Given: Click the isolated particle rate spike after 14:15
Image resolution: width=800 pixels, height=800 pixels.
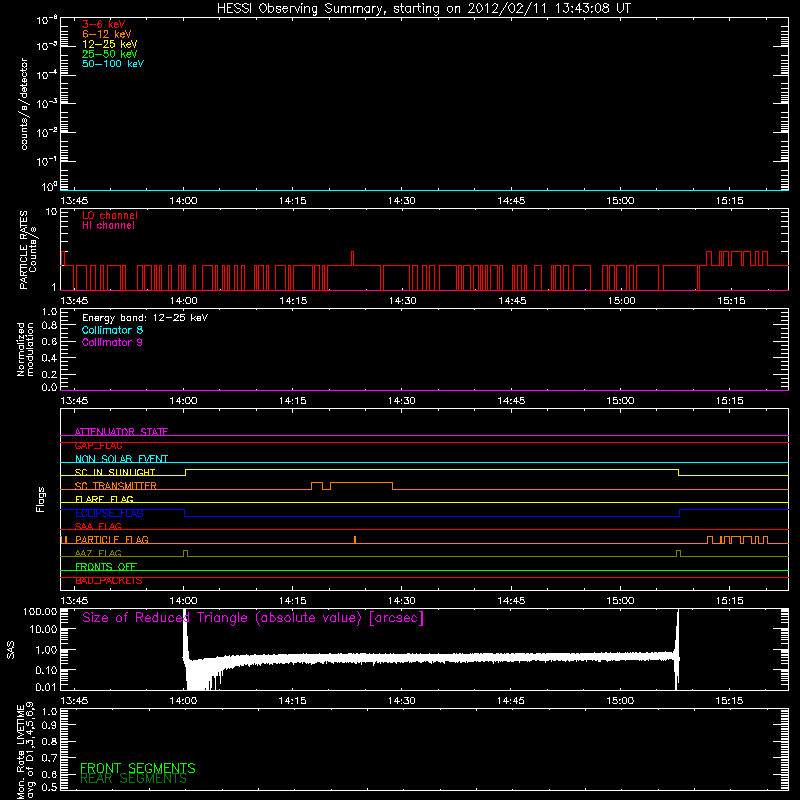Looking at the screenshot, I should point(352,258).
